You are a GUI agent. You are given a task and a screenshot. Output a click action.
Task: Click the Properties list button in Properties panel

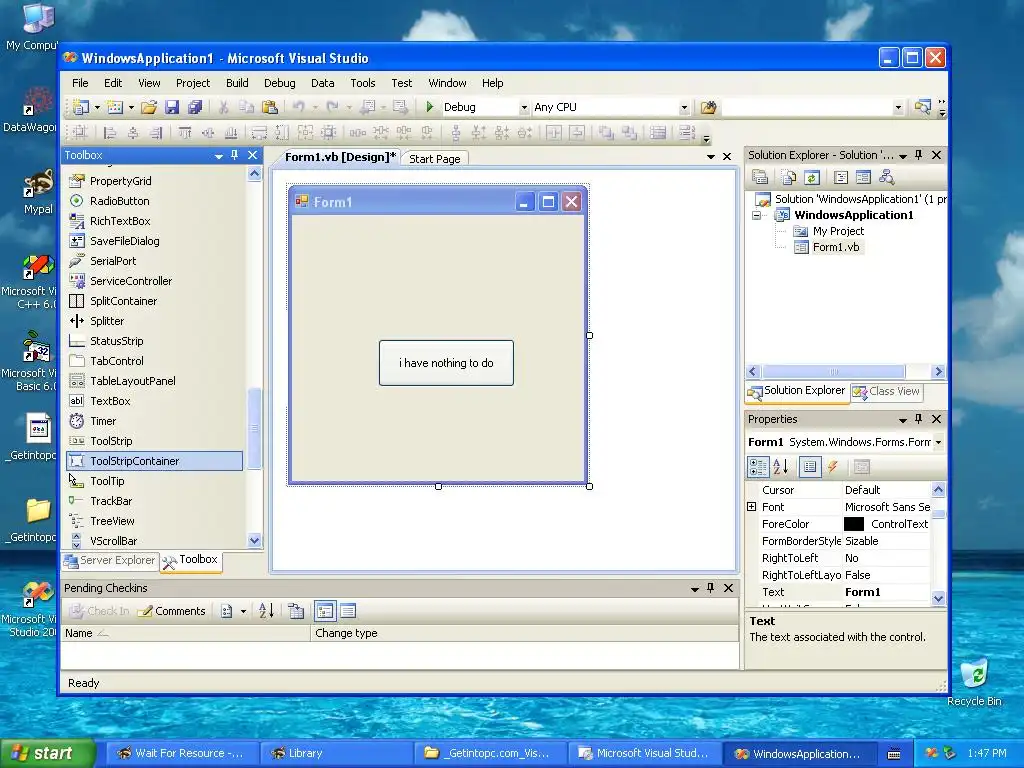coord(810,467)
